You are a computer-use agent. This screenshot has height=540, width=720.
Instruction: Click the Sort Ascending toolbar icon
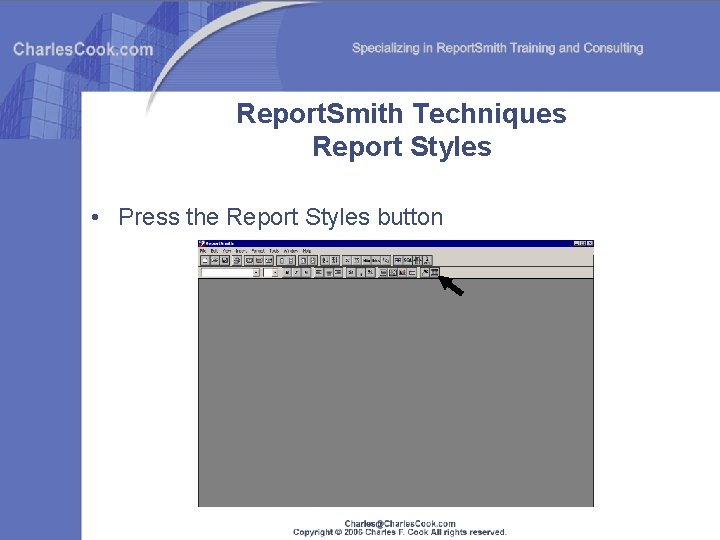pyautogui.click(x=325, y=260)
